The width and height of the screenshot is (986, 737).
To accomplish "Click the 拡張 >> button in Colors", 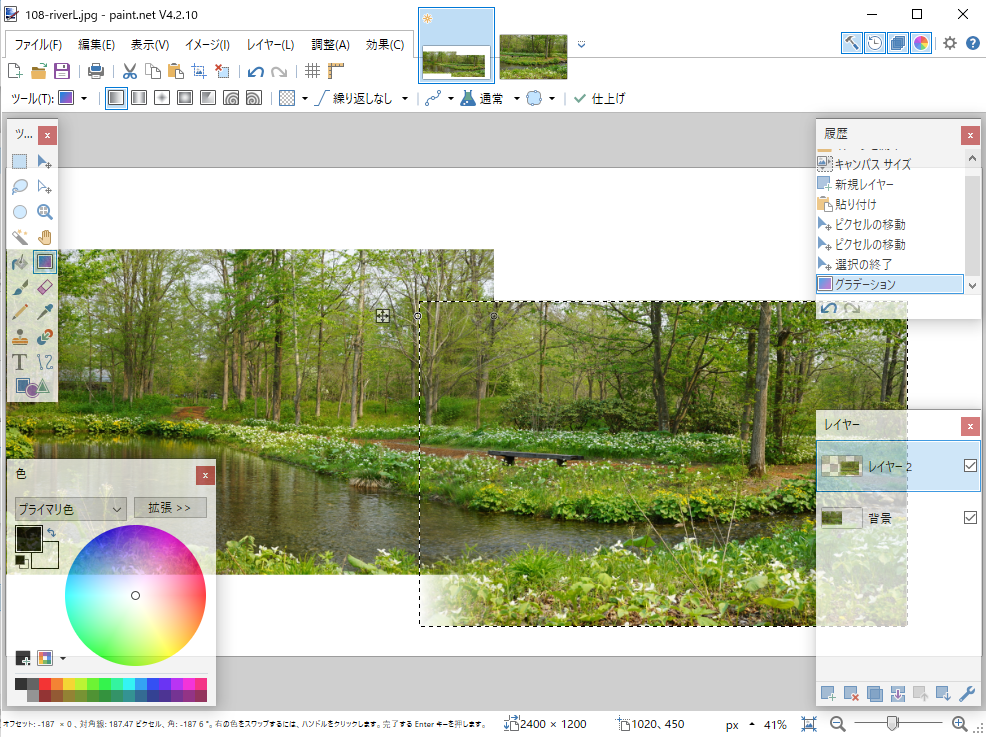I will (x=170, y=507).
